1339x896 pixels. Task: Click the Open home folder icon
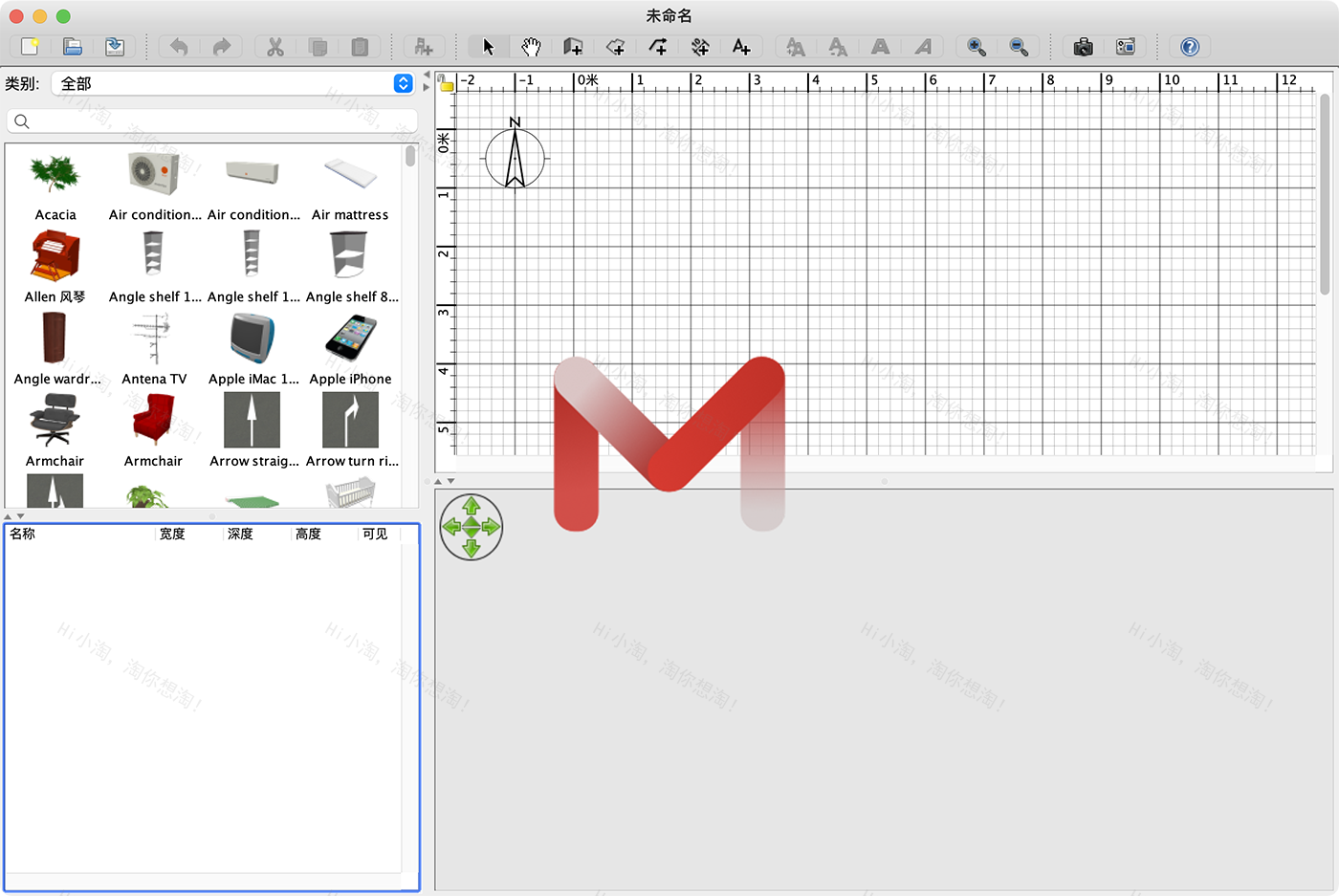pos(73,47)
